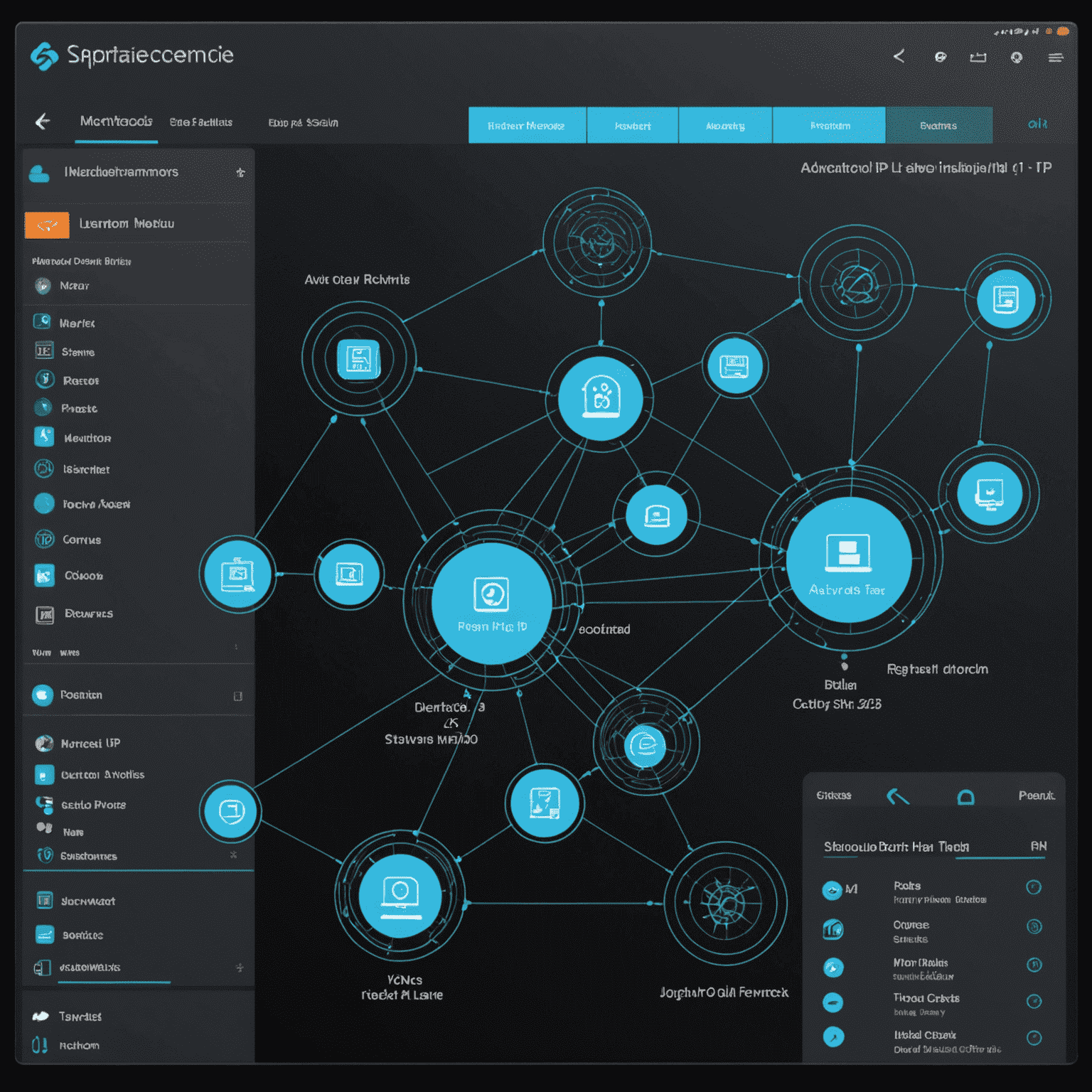Click the node under Avt Otev Rclvnts label
Screen dimensions: 1092x1092
pos(358,359)
